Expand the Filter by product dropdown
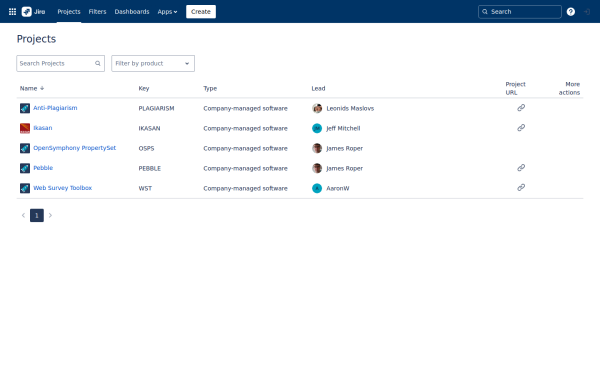Screen dimensions: 600x375 pos(153,64)
